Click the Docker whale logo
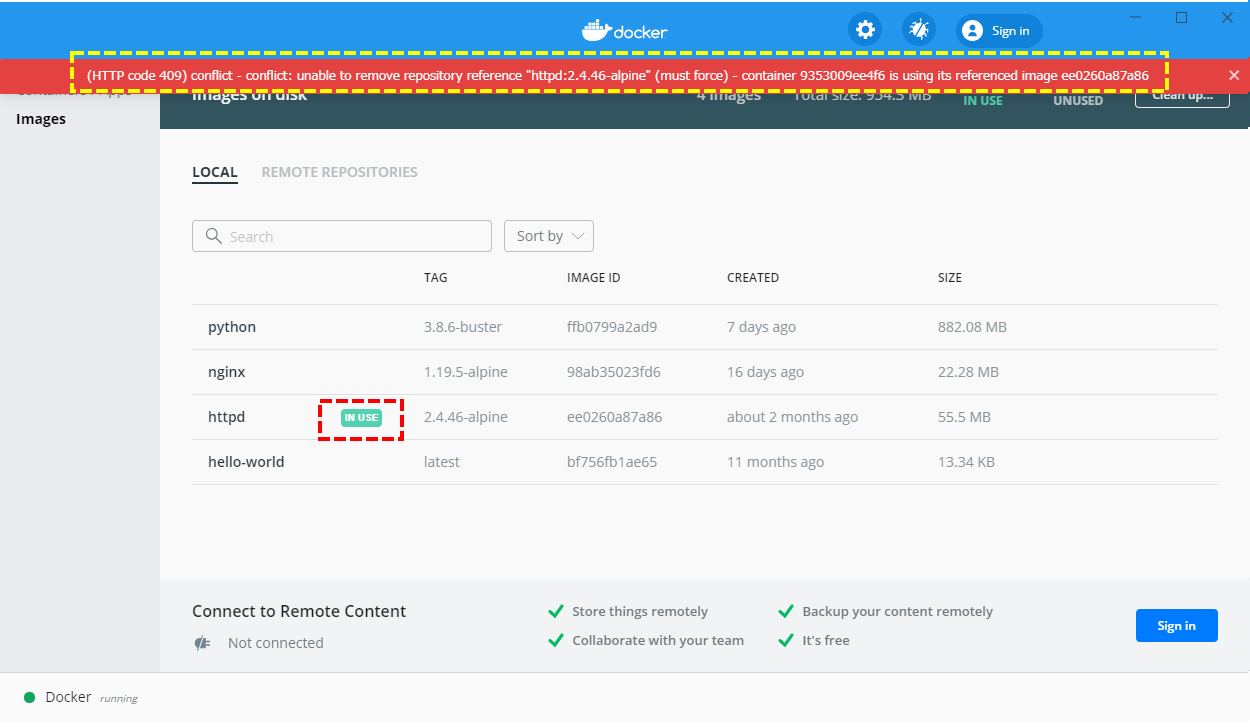Image resolution: width=1250 pixels, height=727 pixels. pos(595,31)
